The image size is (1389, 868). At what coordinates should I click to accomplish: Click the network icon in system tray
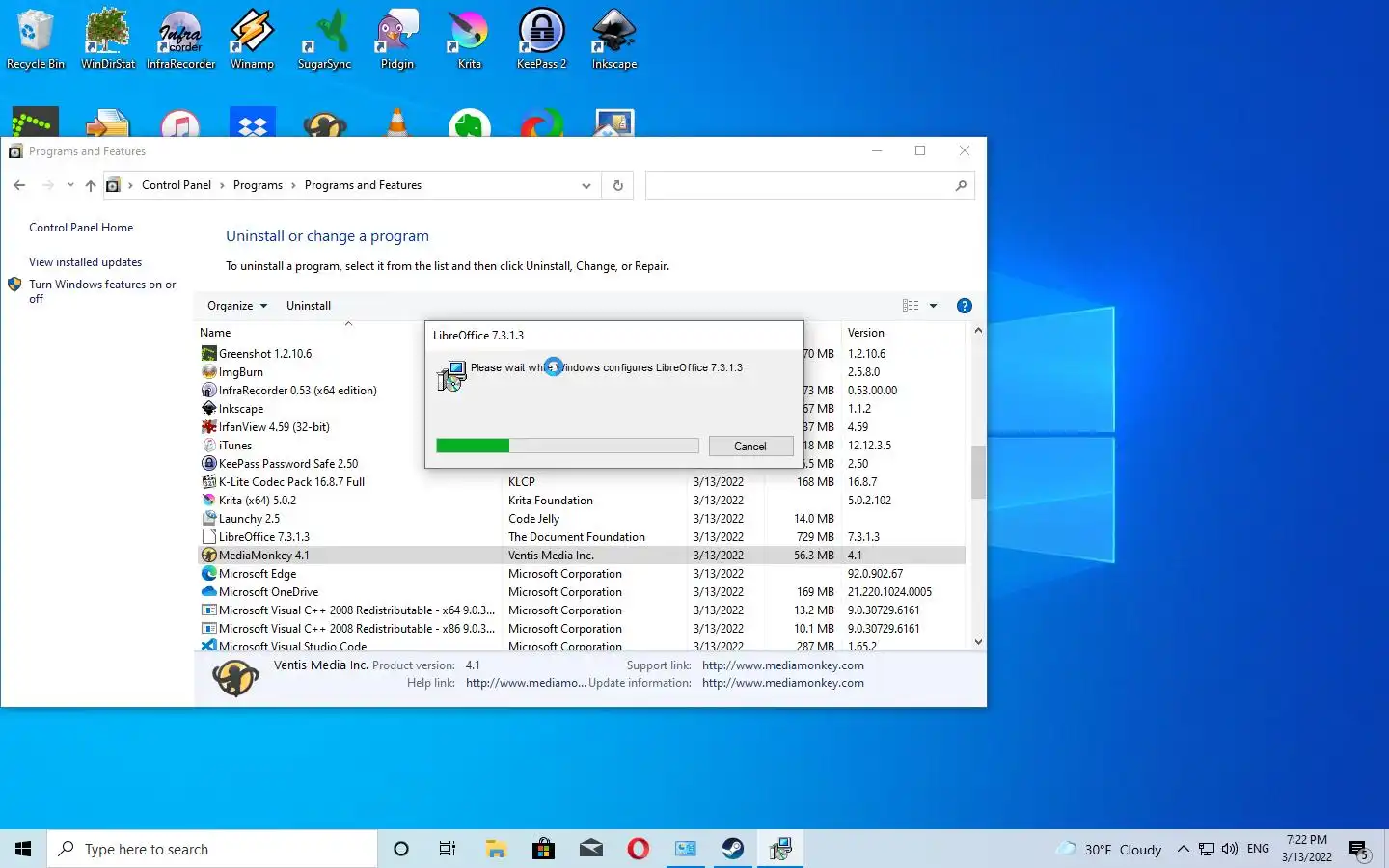1207,850
